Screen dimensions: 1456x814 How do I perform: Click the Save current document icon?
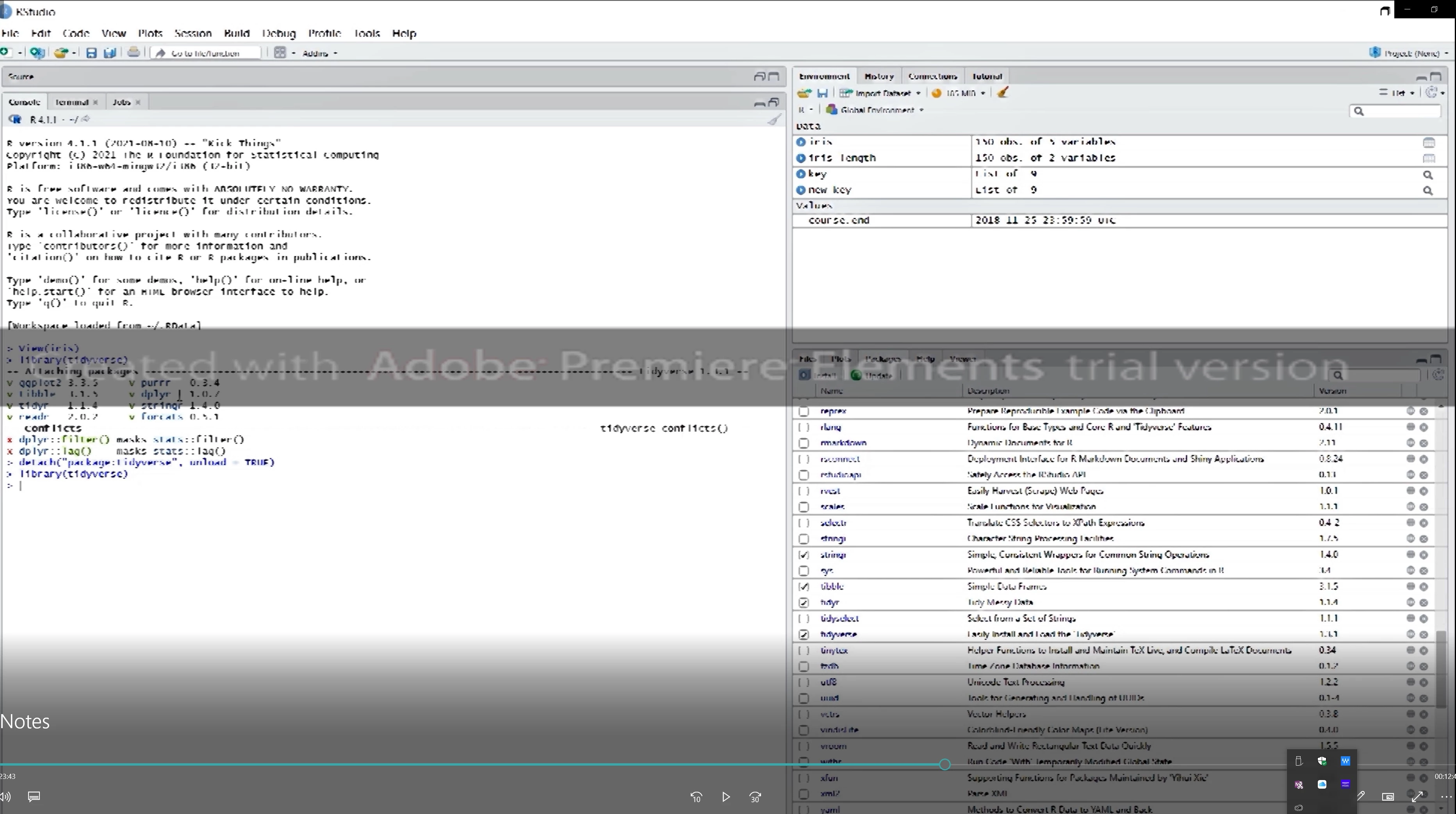coord(91,53)
